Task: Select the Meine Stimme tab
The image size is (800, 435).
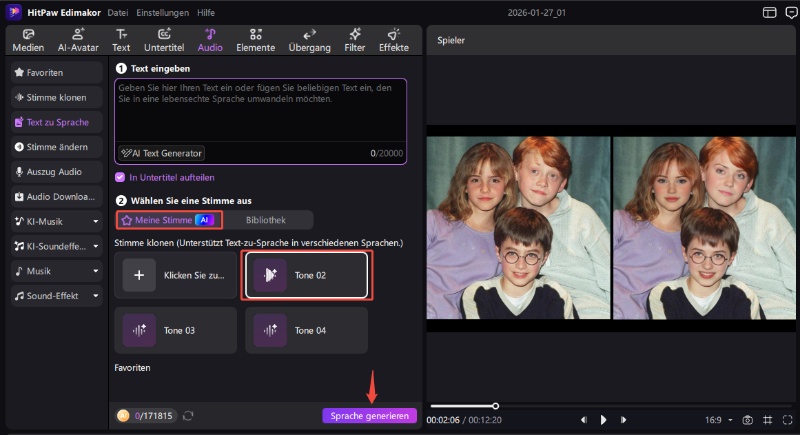Action: coord(169,220)
